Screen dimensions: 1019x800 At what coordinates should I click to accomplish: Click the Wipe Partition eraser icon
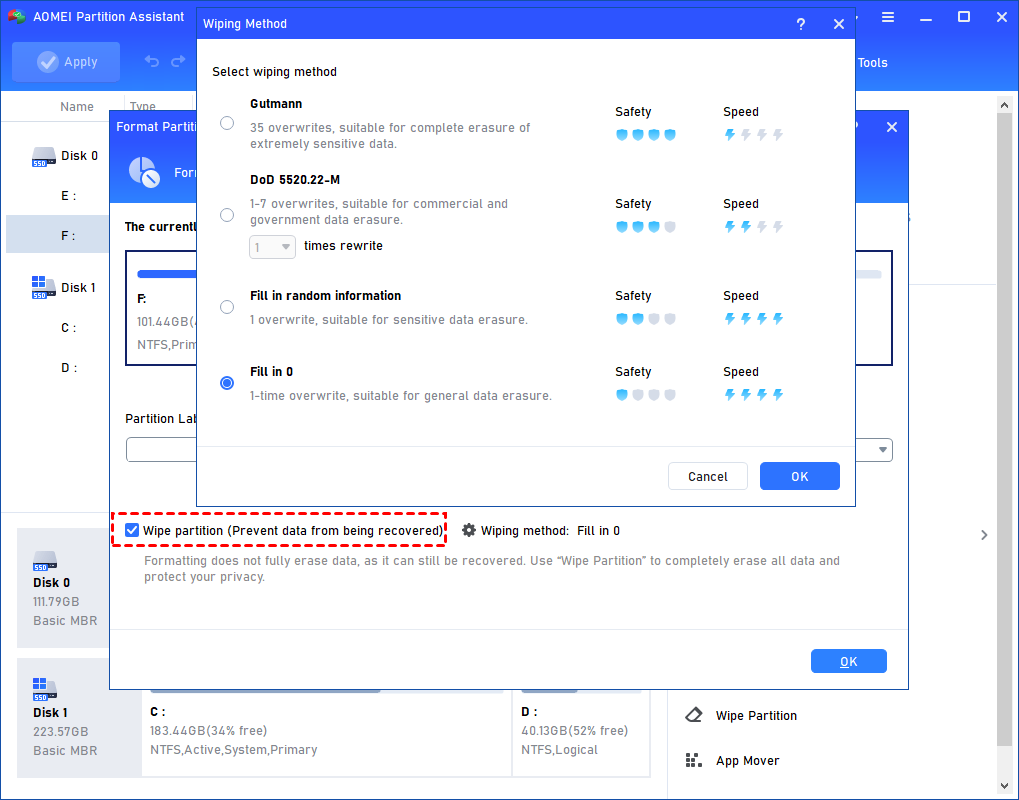[x=693, y=715]
